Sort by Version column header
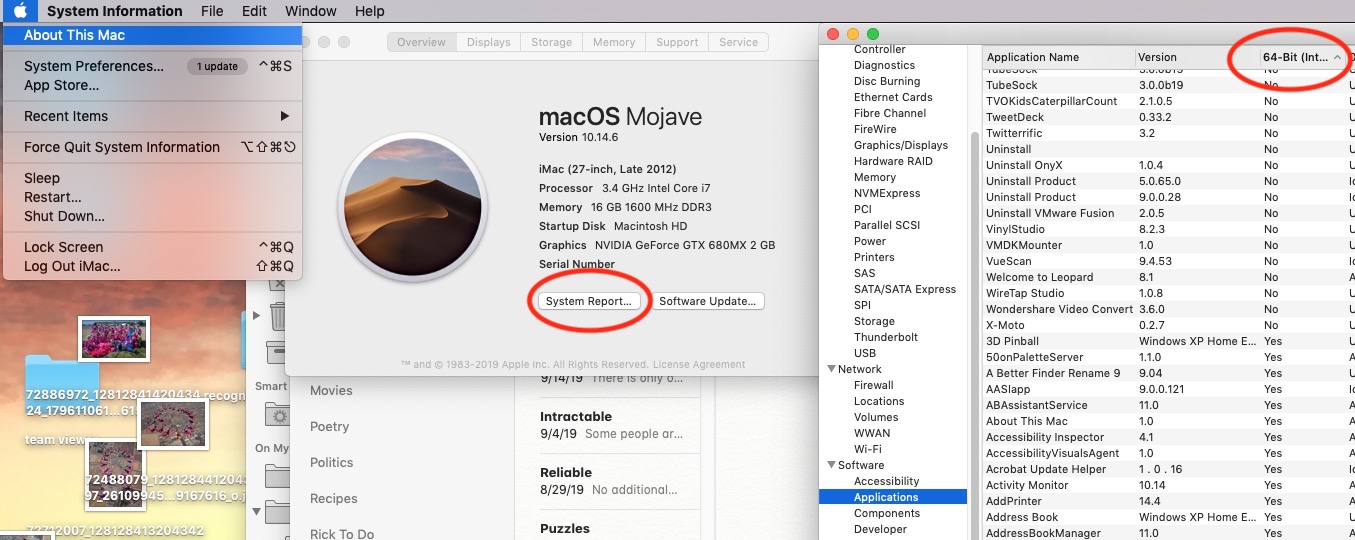 tap(1196, 57)
